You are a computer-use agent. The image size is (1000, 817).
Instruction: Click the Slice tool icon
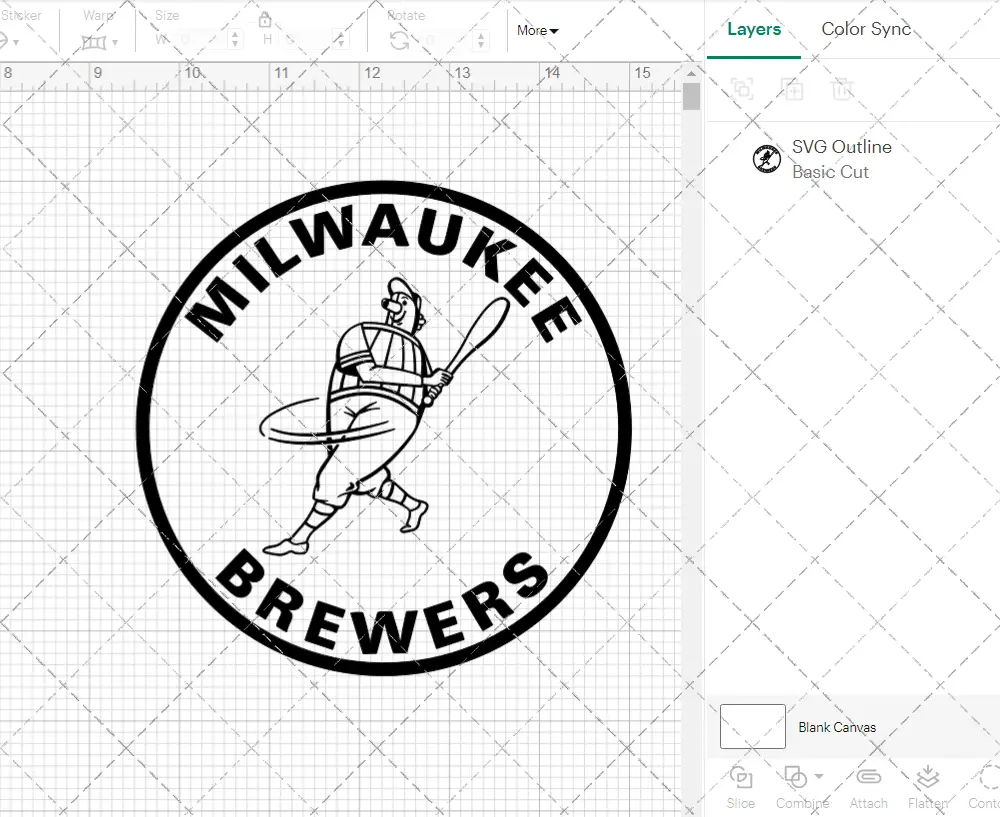pyautogui.click(x=740, y=777)
